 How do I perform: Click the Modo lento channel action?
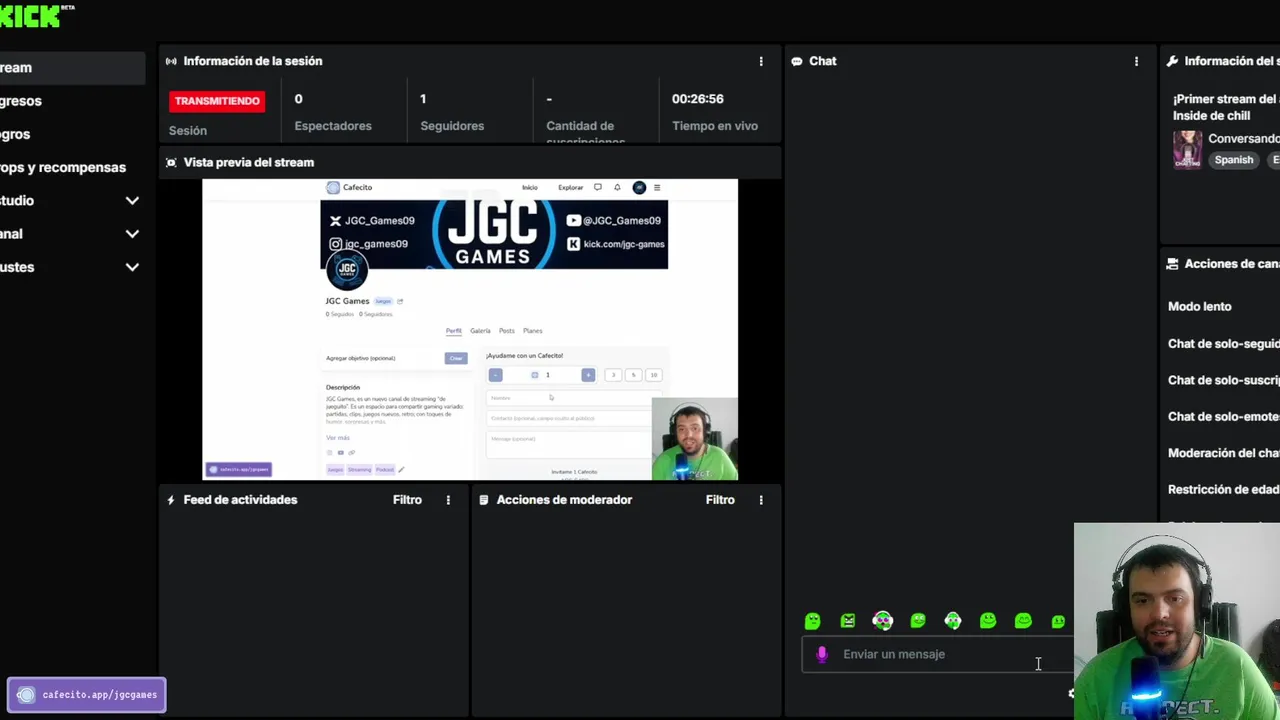click(1199, 307)
